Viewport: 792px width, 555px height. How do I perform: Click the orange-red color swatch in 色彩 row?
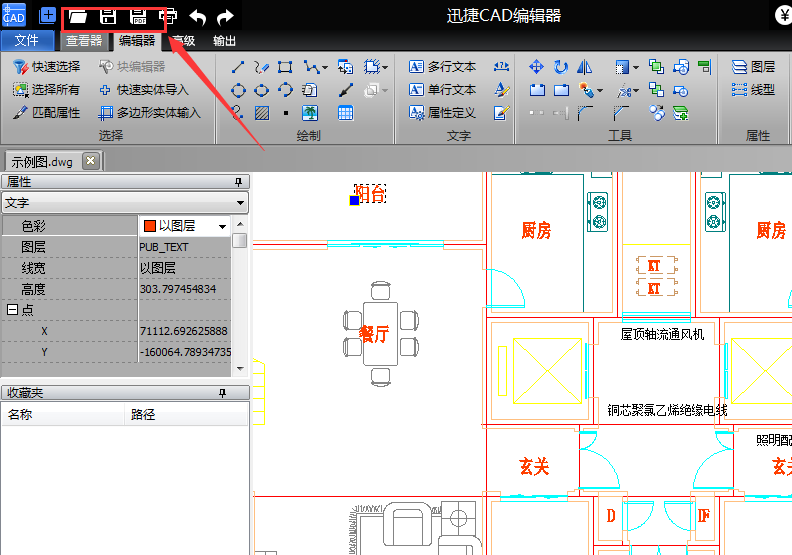[x=150, y=226]
